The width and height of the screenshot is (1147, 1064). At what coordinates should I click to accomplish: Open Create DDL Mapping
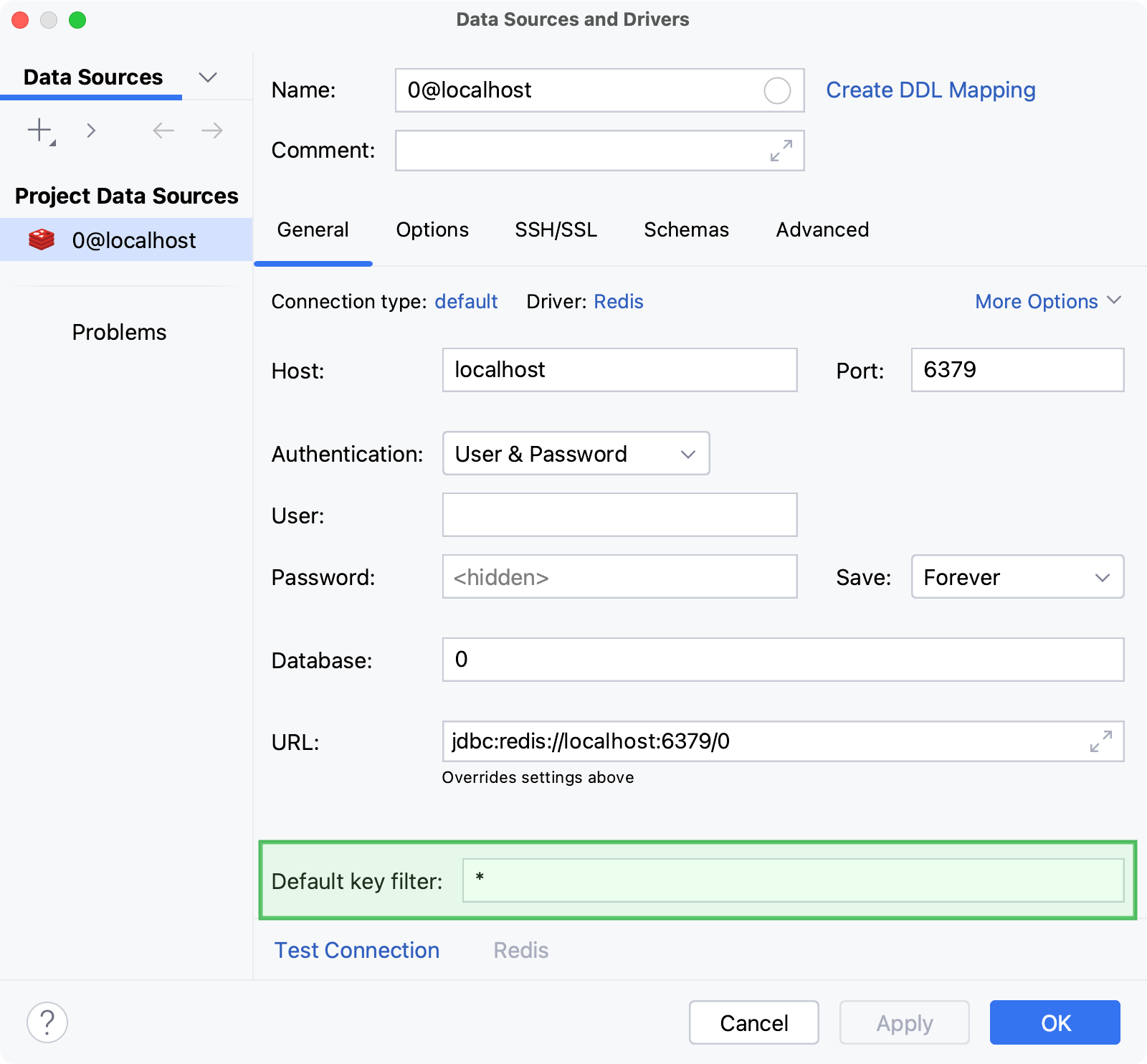pyautogui.click(x=930, y=90)
